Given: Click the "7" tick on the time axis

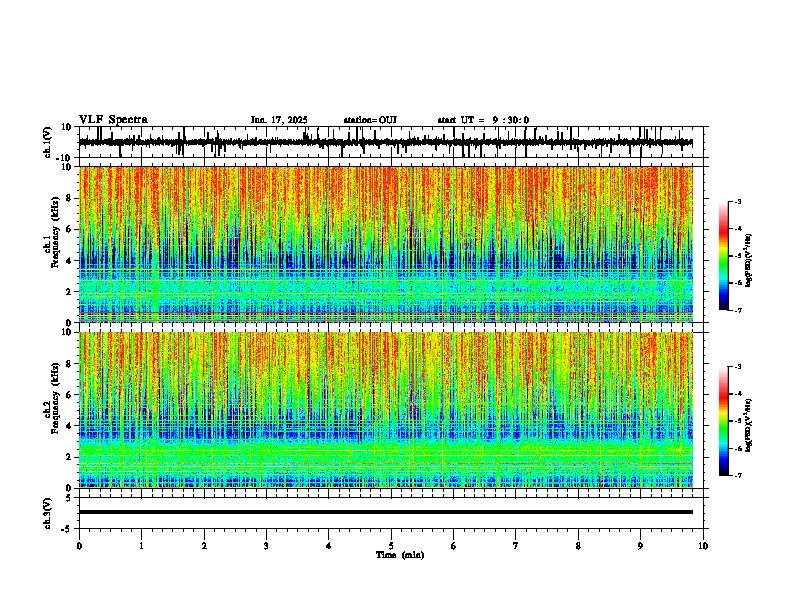Looking at the screenshot, I should point(516,546).
